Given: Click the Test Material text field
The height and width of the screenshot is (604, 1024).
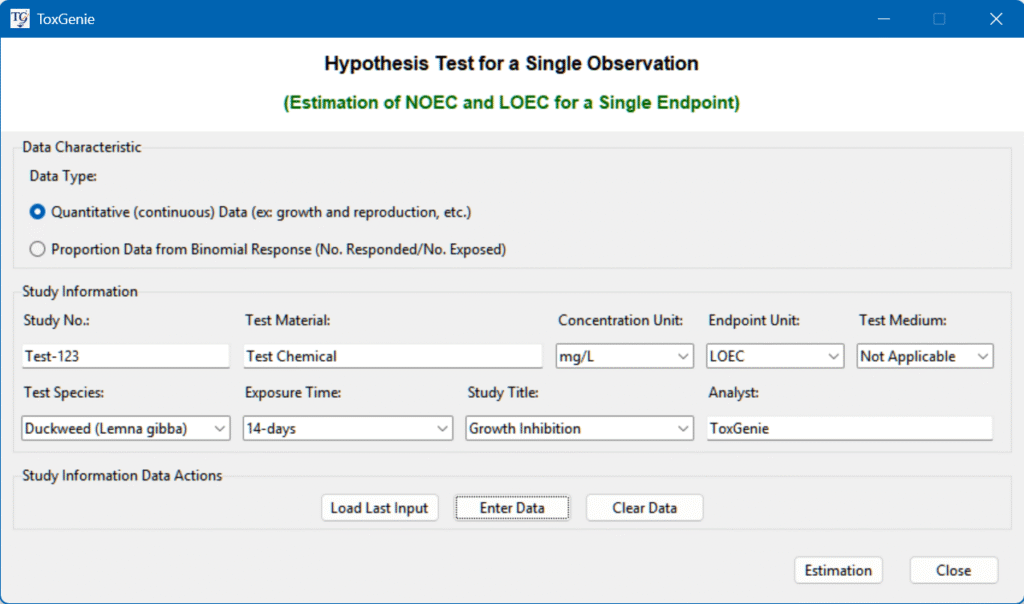Looking at the screenshot, I should point(392,356).
